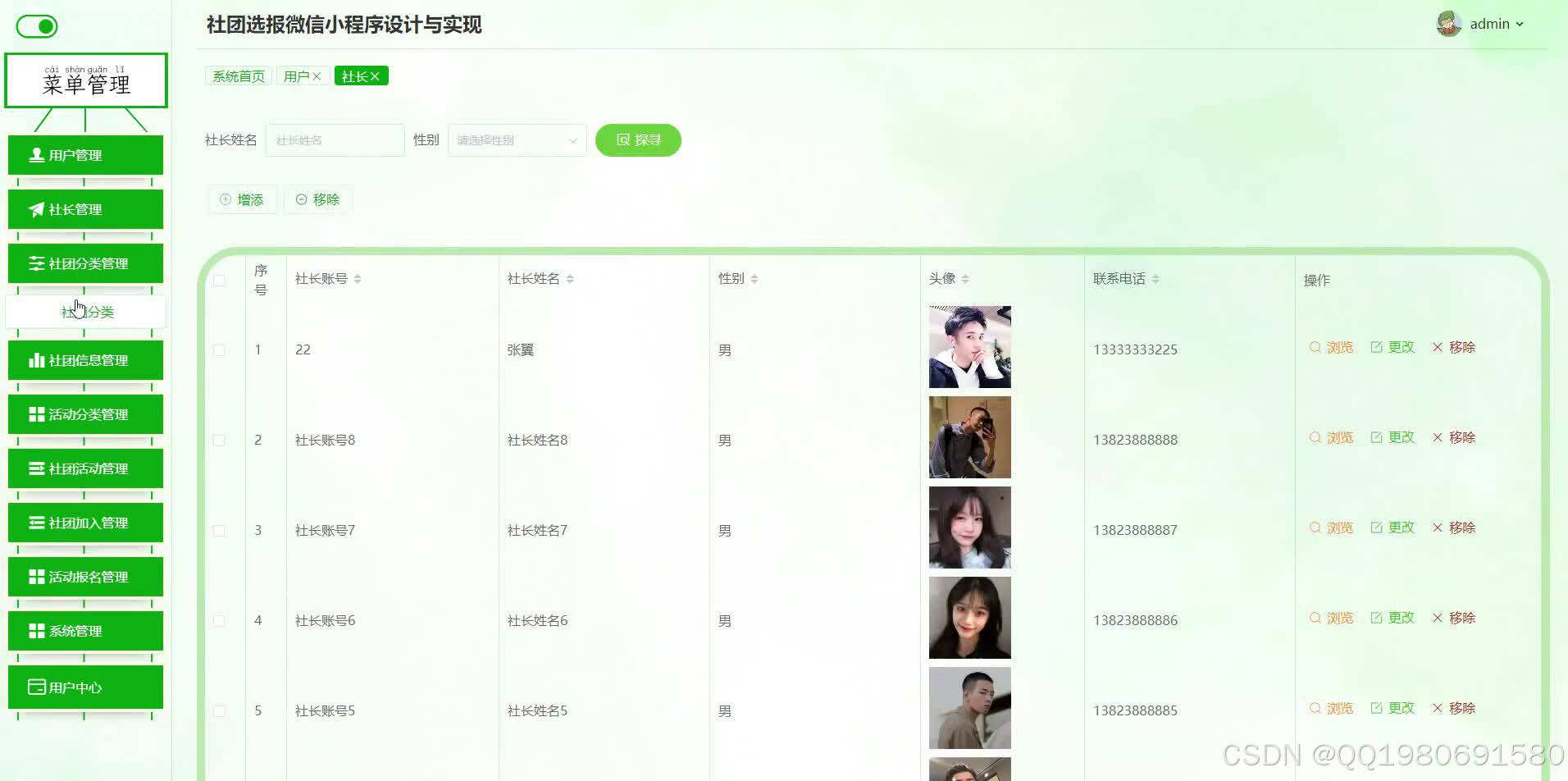The height and width of the screenshot is (781, 1568).
Task: Toggle the sidebar switch at top left
Action: [x=37, y=26]
